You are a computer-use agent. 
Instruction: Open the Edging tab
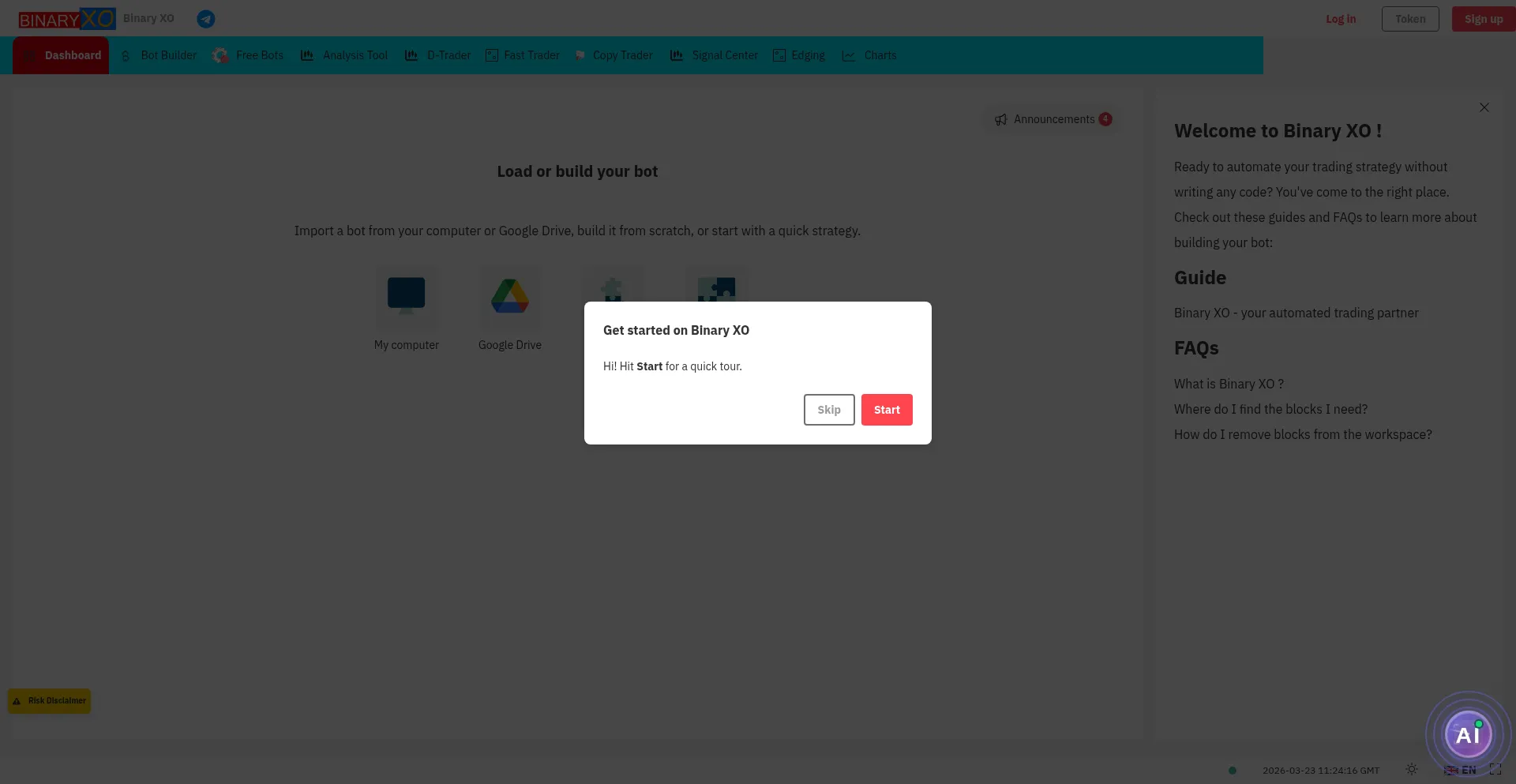point(799,55)
